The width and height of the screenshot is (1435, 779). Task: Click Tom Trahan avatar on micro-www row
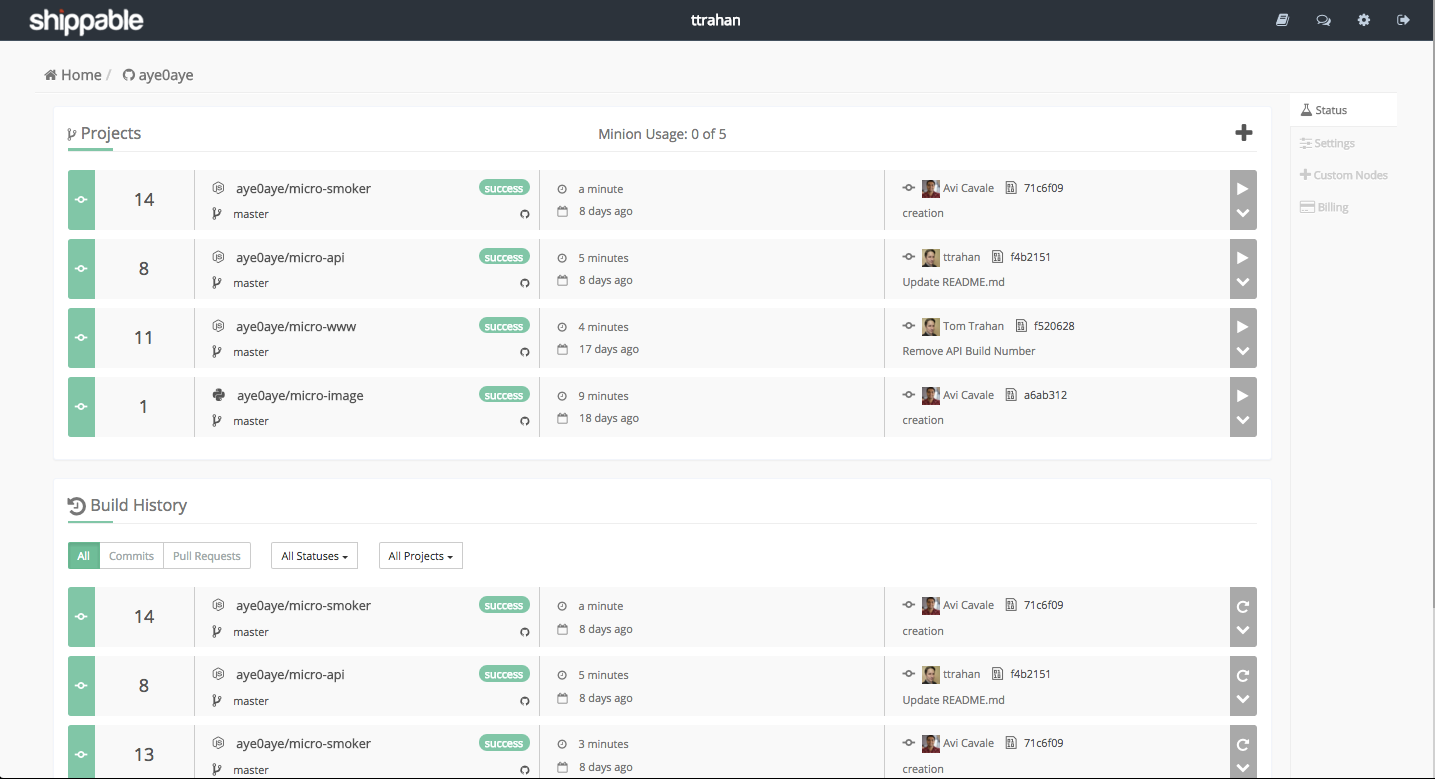coord(930,326)
